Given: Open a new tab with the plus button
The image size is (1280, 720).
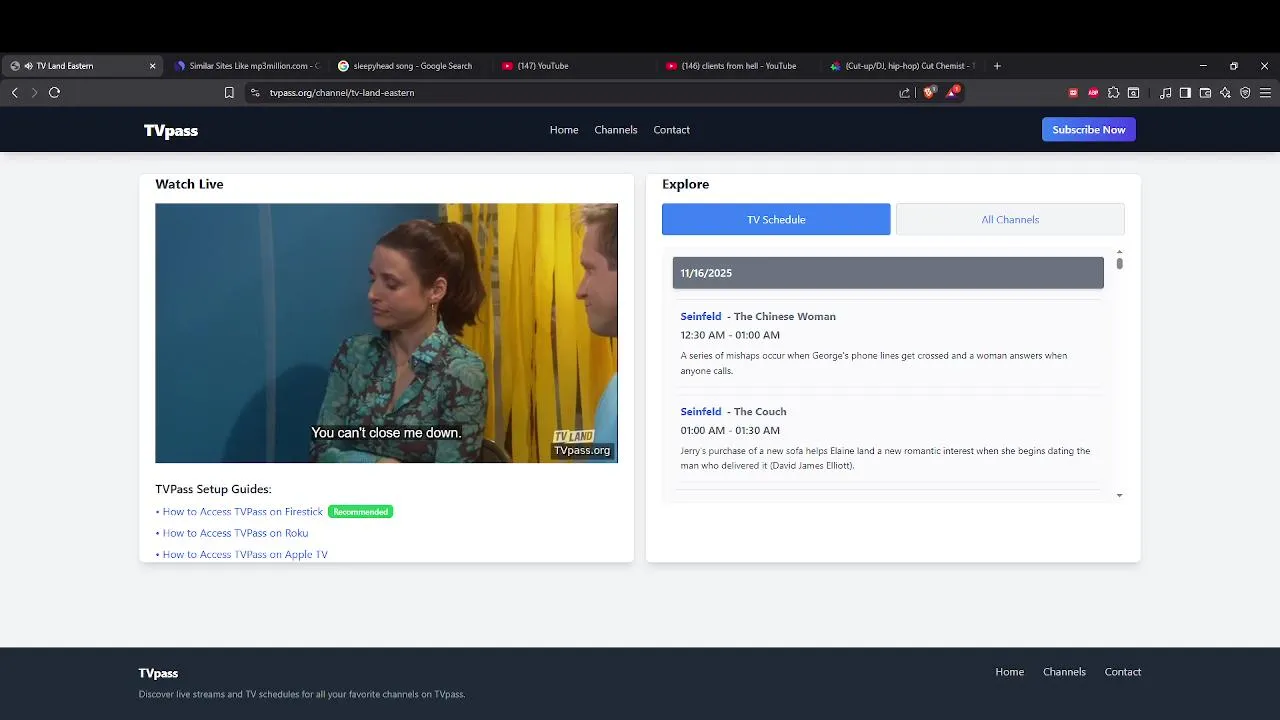Looking at the screenshot, I should (997, 66).
